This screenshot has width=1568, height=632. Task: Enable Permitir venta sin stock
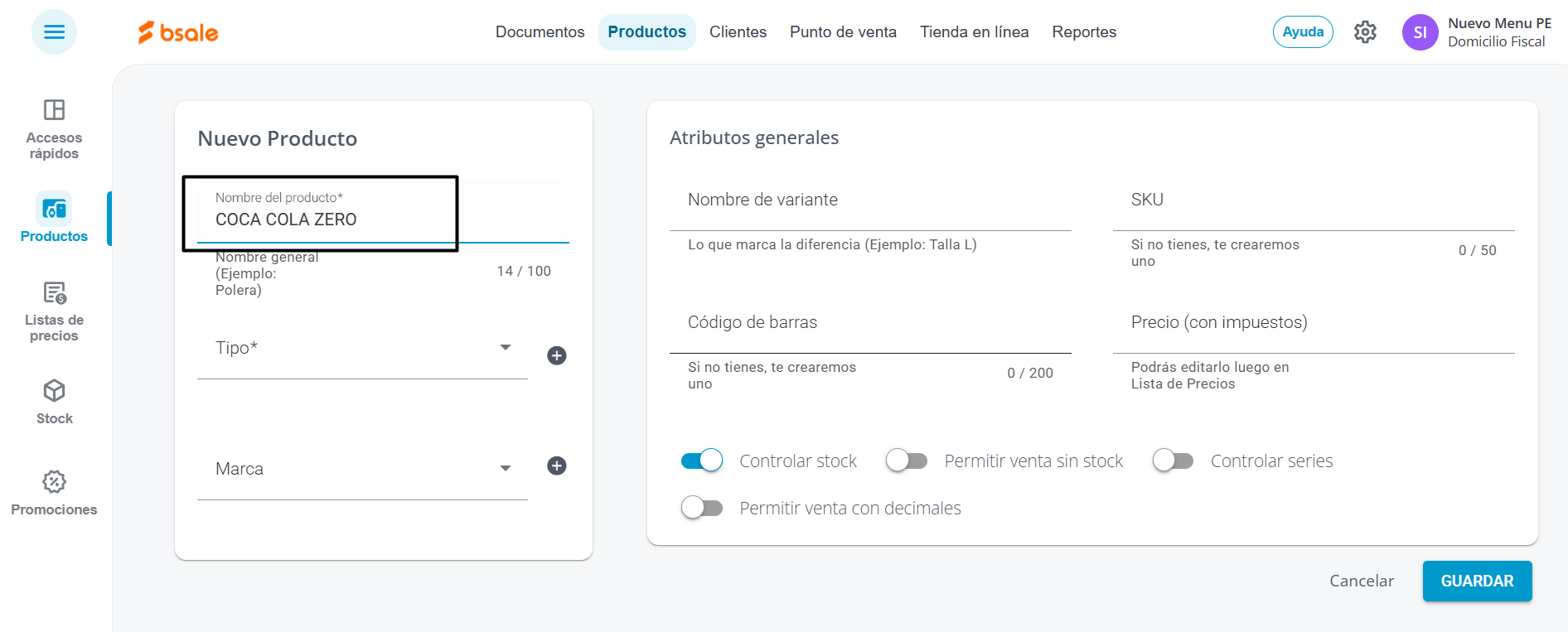[x=907, y=461]
